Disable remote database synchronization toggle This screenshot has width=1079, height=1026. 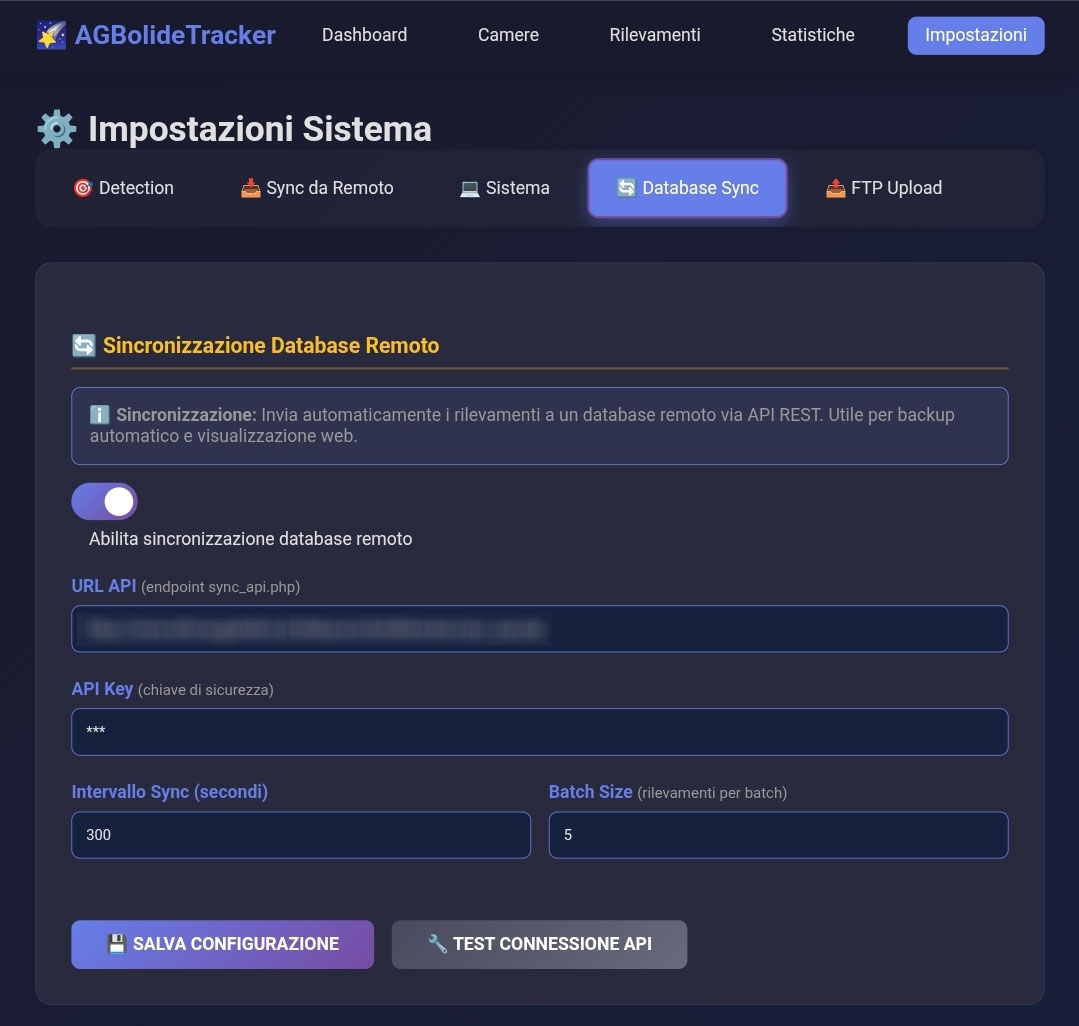[x=105, y=502]
